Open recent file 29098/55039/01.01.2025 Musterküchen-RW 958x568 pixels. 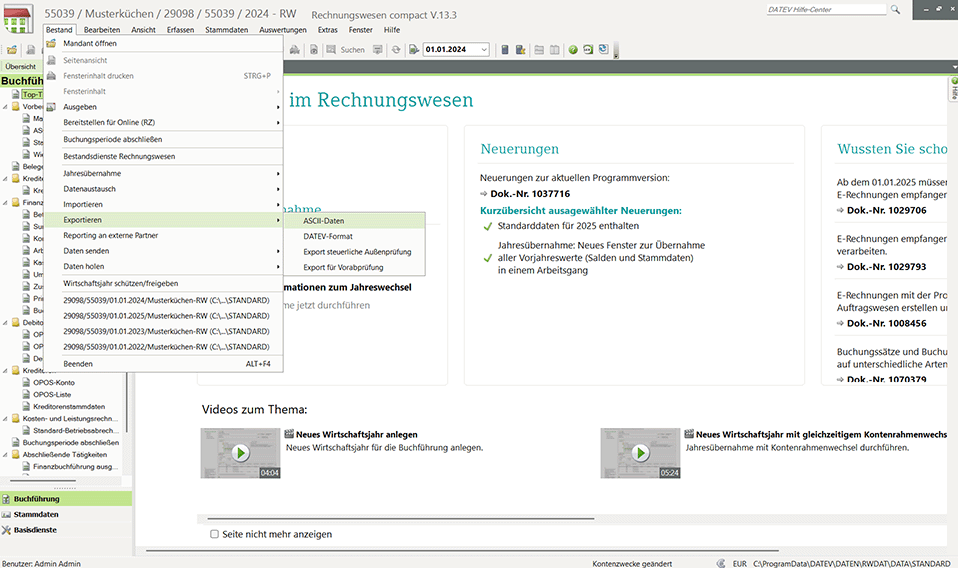point(163,316)
